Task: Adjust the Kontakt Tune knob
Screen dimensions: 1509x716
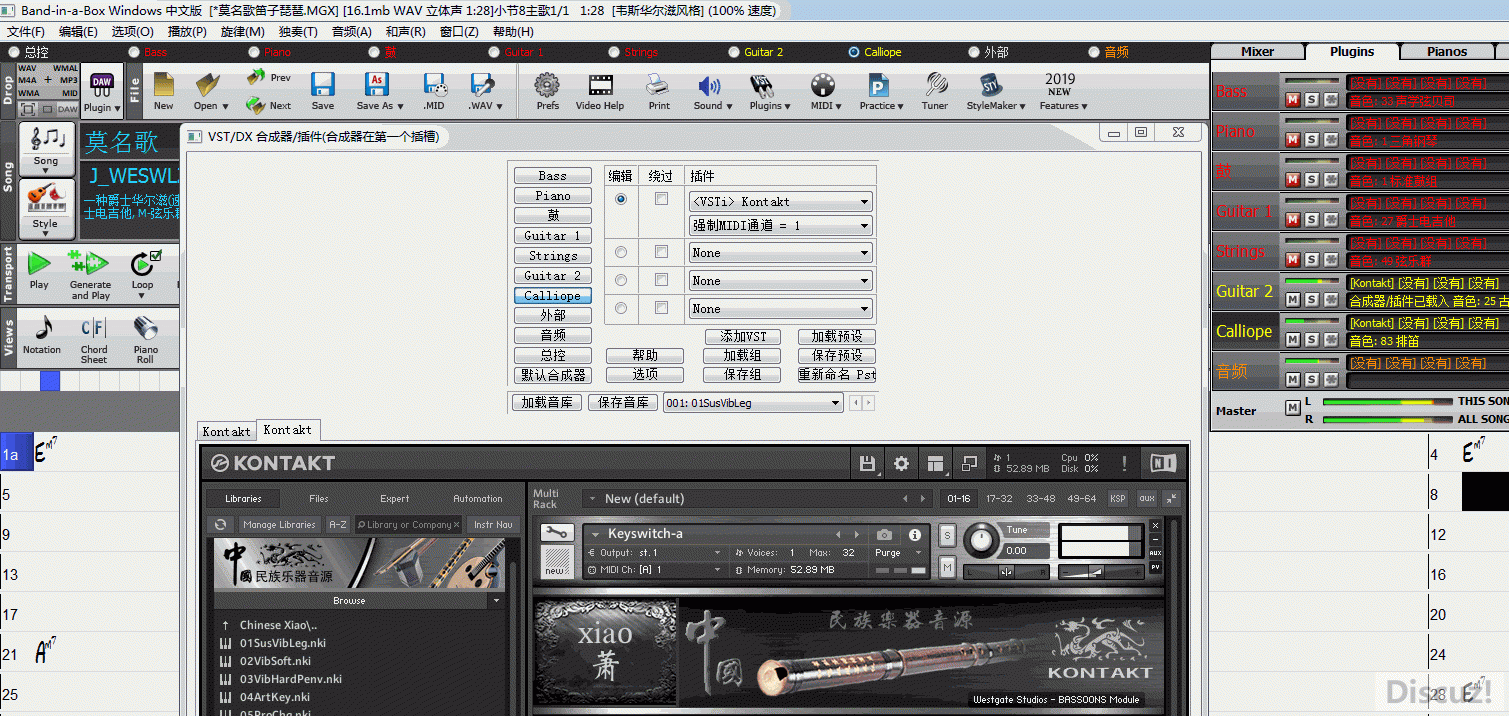Action: tap(981, 541)
